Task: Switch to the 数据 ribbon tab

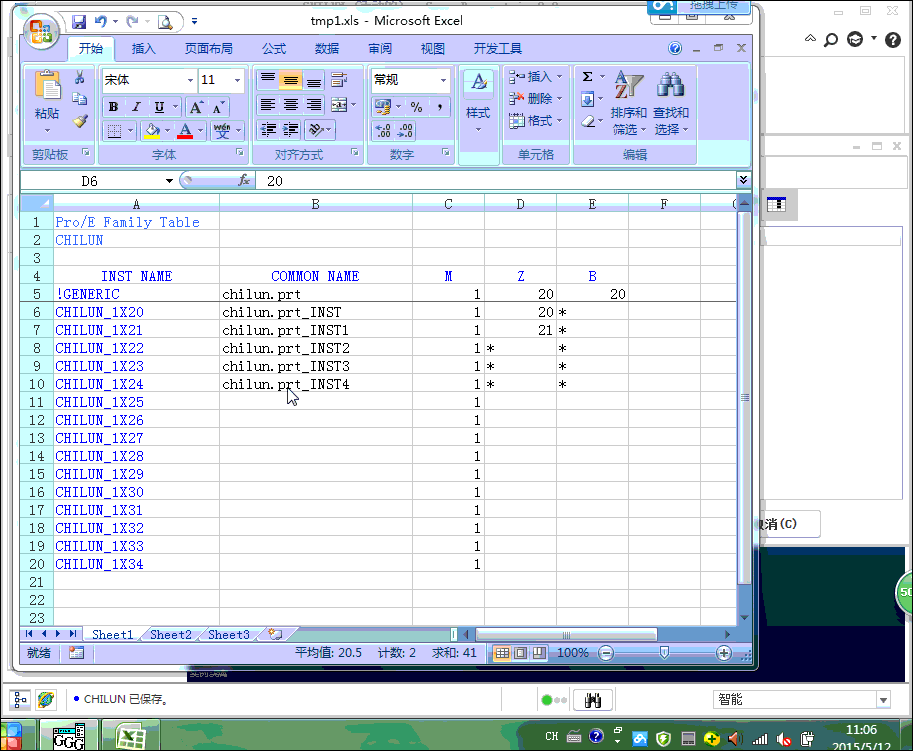Action: coord(327,48)
